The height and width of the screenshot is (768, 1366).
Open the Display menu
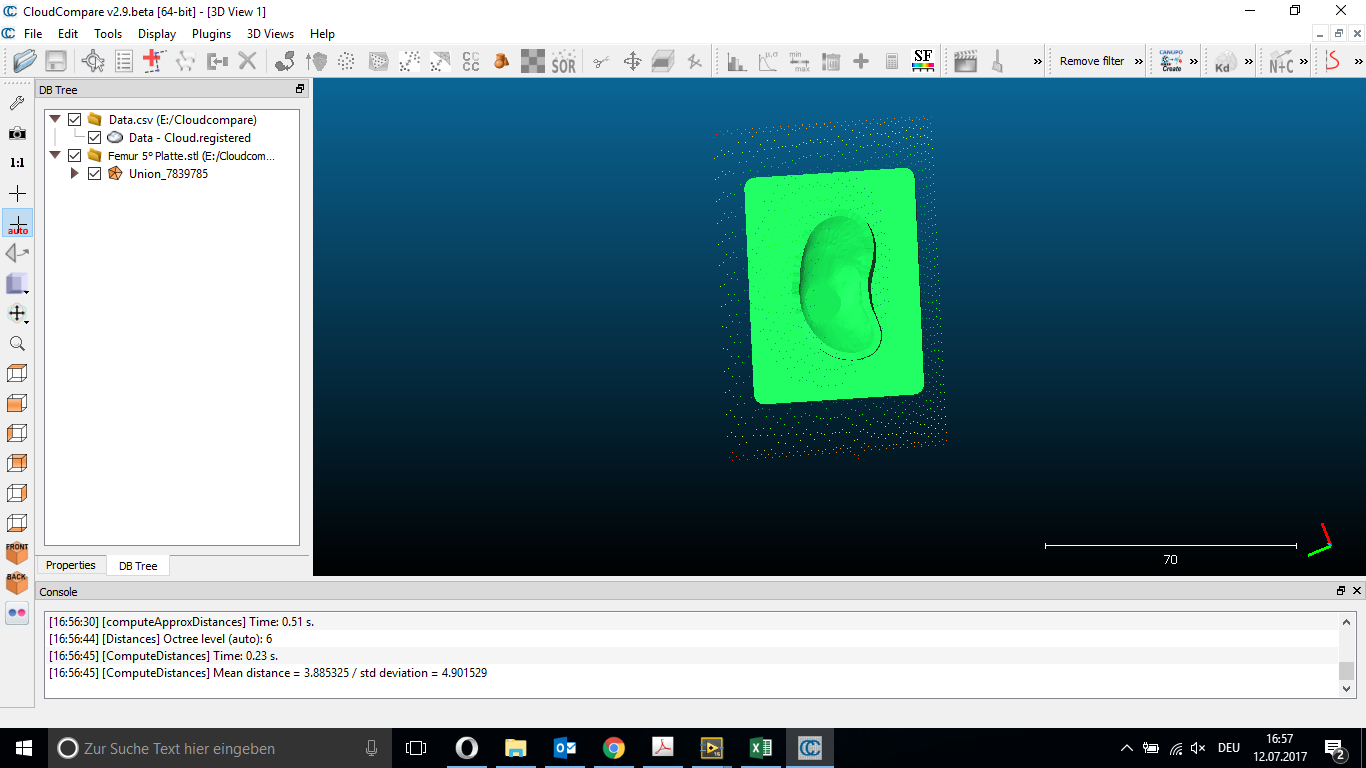[157, 34]
